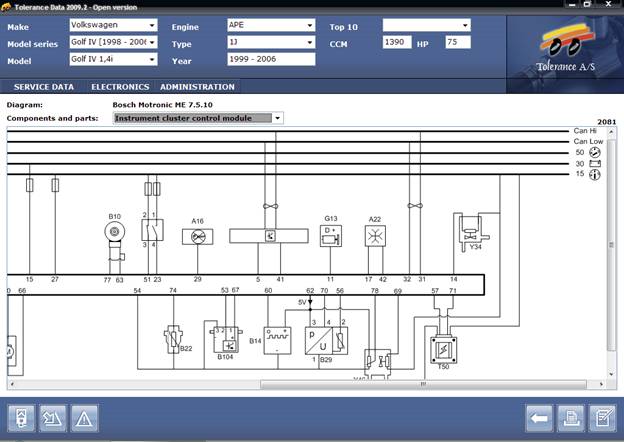Select the A16 lamp component symbol
The image size is (624, 442).
[198, 237]
